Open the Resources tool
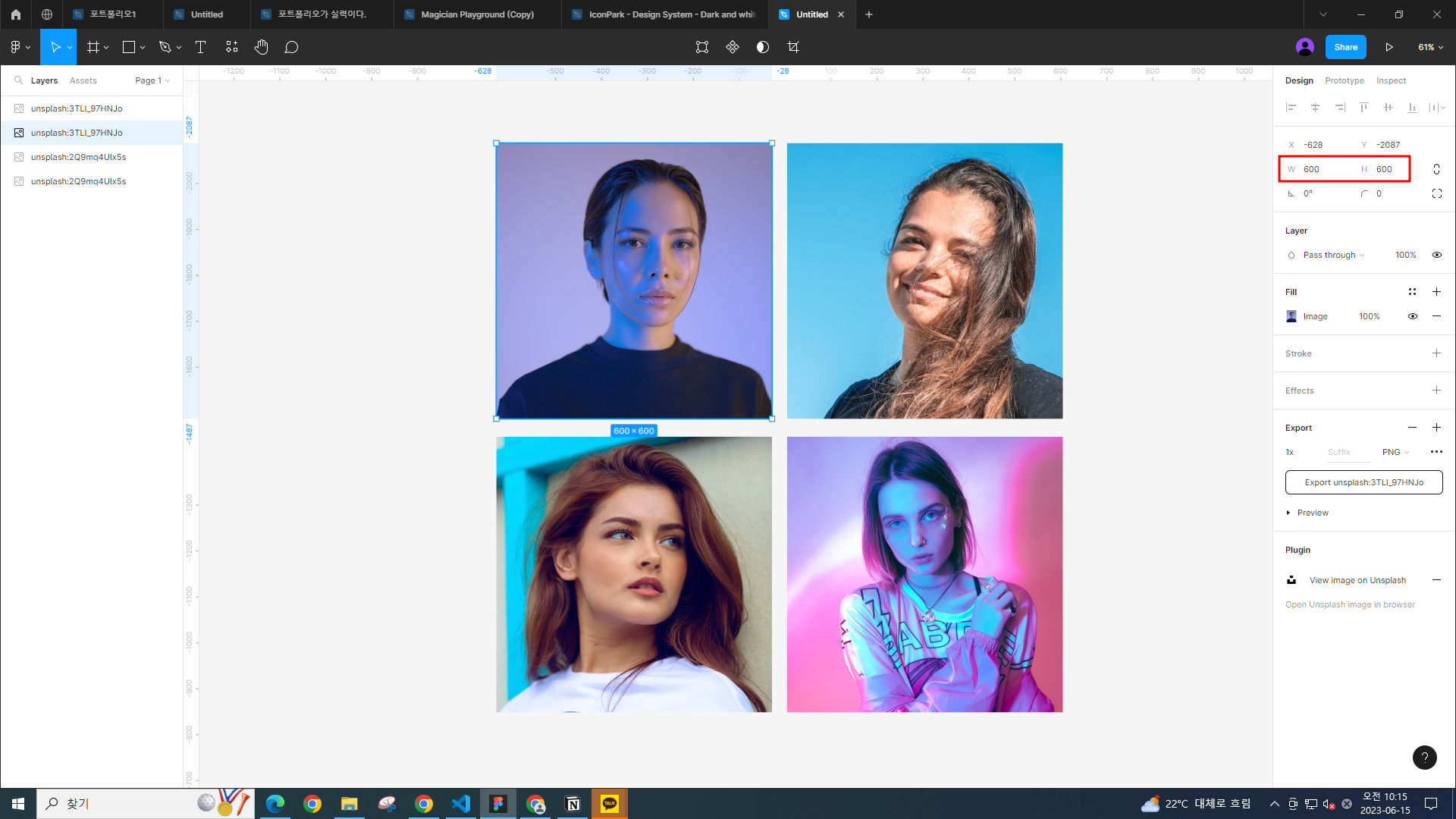This screenshot has height=819, width=1456. coord(231,47)
